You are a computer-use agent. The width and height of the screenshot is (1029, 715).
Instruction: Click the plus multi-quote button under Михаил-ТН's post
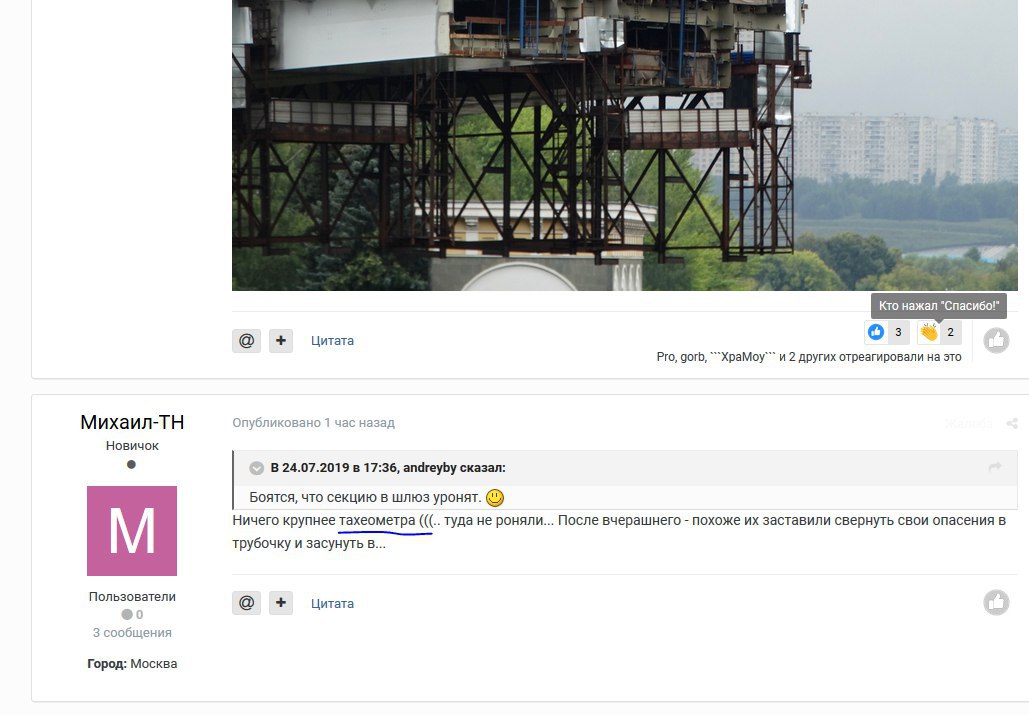tap(281, 603)
